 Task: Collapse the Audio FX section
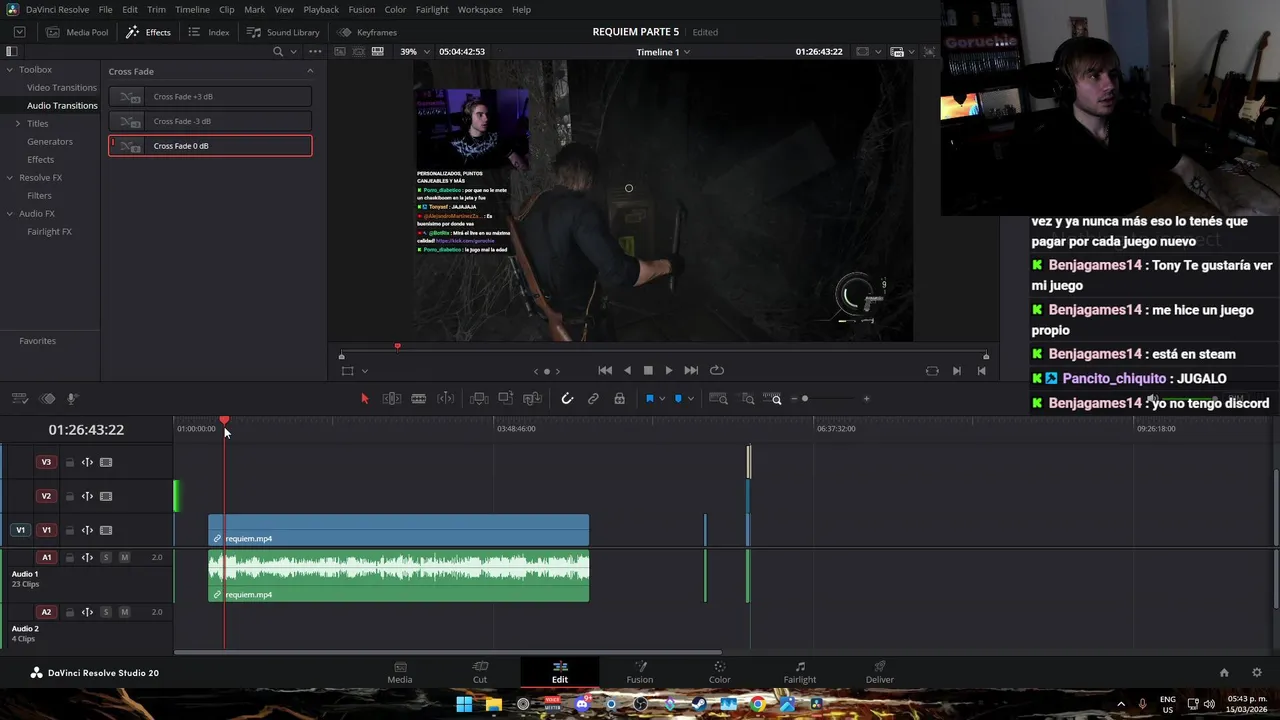[x=9, y=213]
